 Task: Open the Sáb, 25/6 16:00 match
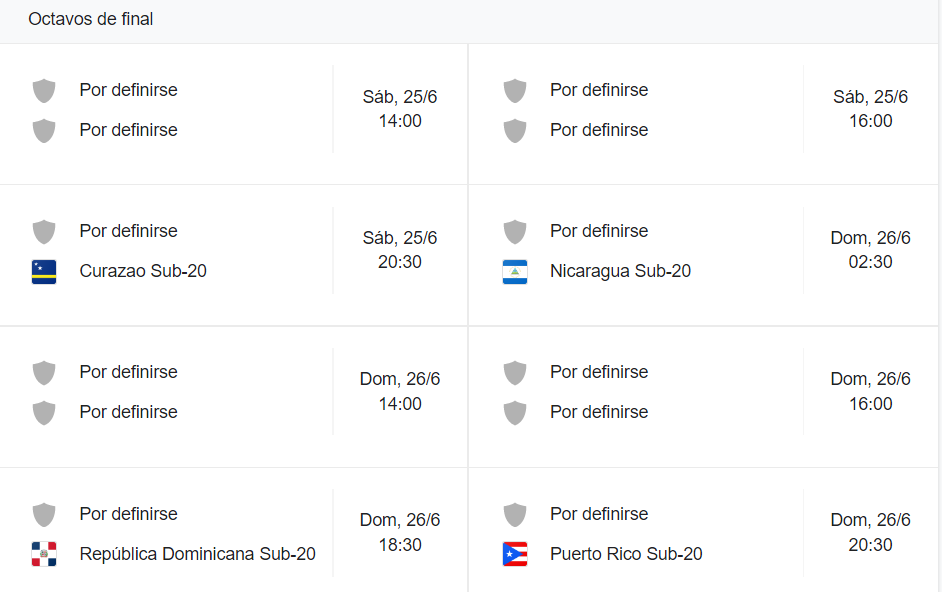(x=703, y=114)
